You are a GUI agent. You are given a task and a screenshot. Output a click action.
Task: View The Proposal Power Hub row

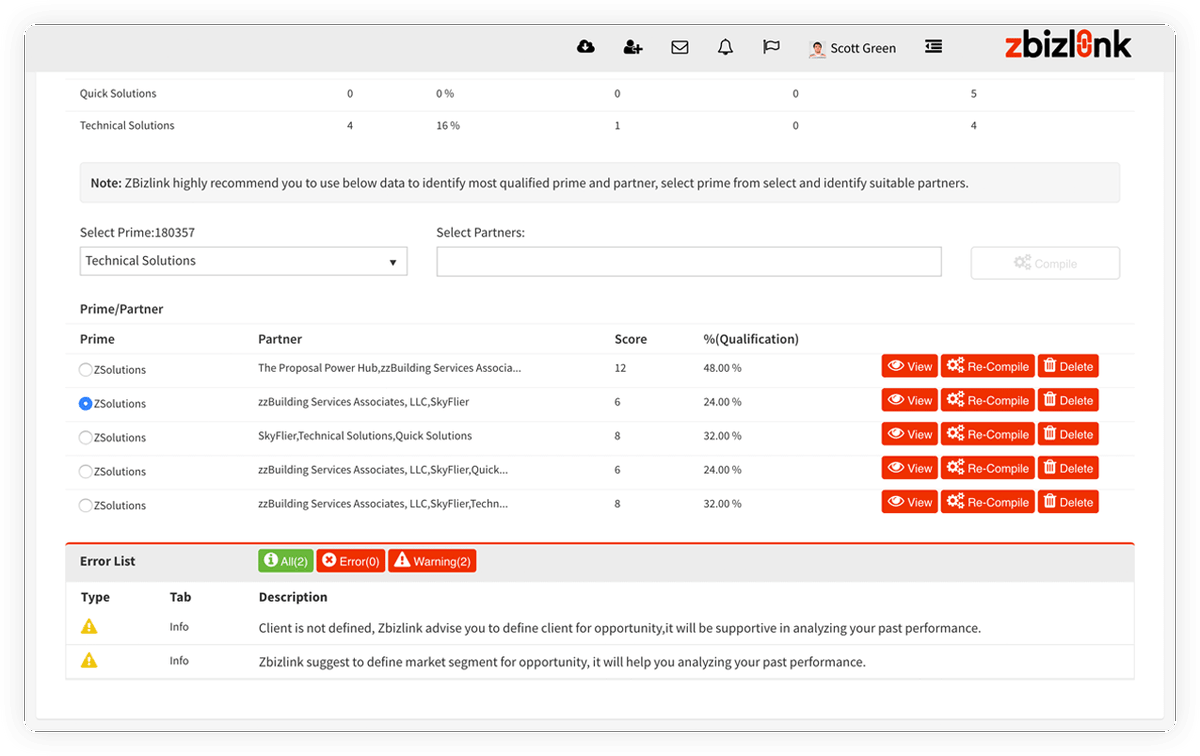pos(909,366)
